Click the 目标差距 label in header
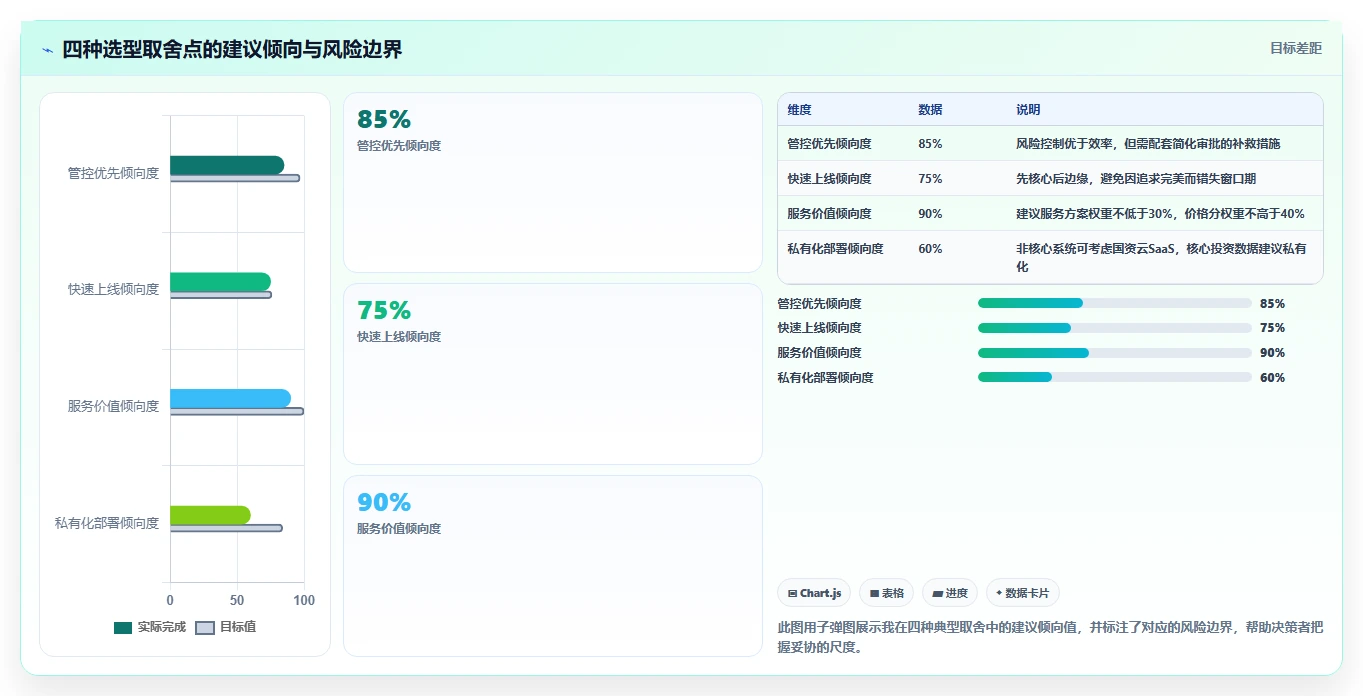This screenshot has height=696, width=1363. pyautogui.click(x=1295, y=48)
